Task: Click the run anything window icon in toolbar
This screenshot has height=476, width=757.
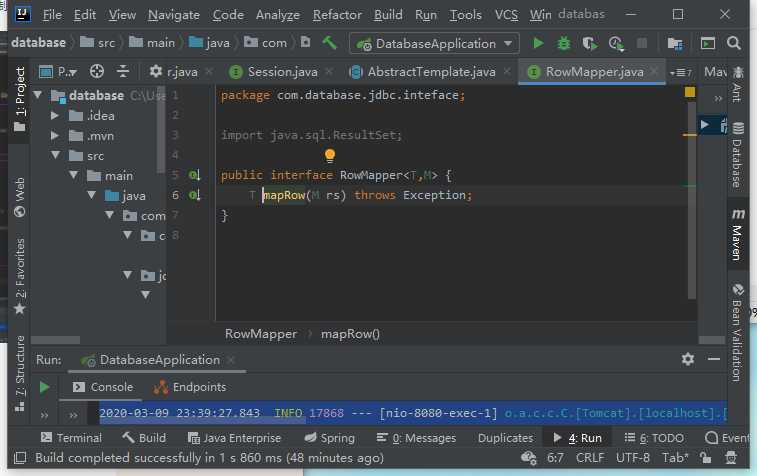Action: [708, 43]
